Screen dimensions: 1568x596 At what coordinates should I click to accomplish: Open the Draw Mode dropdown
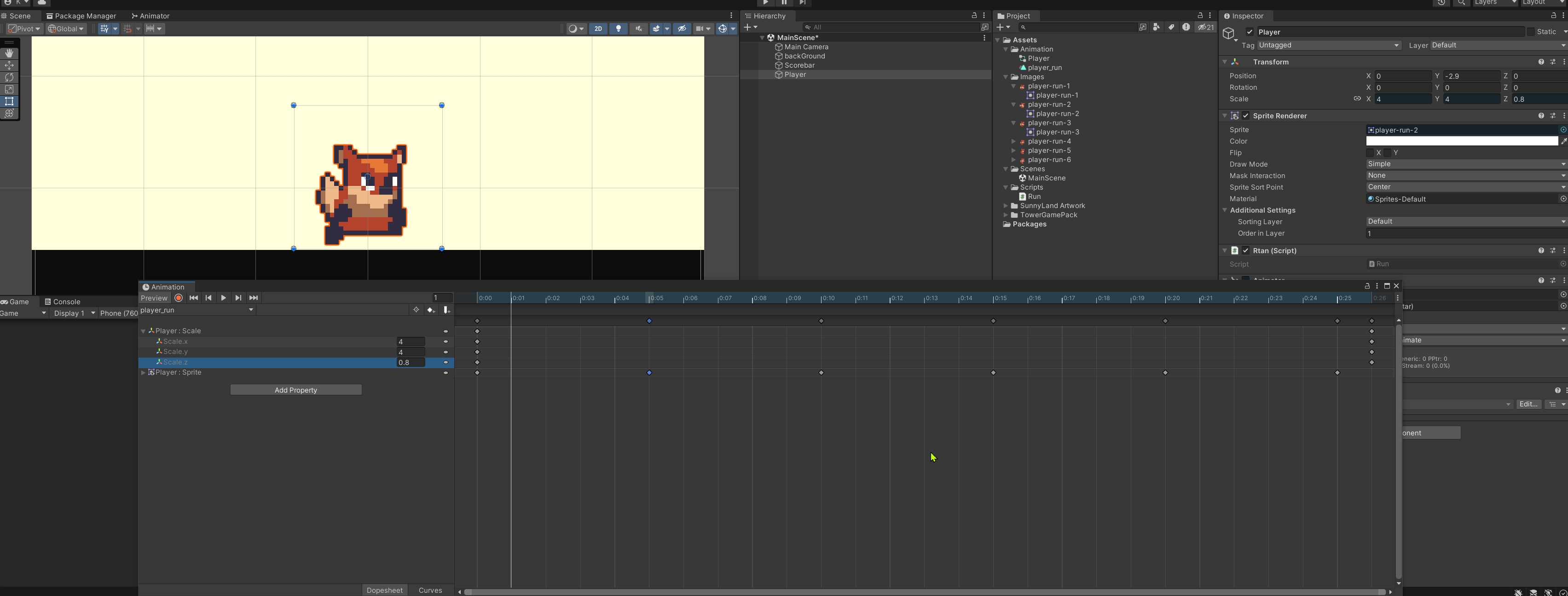(x=1467, y=164)
